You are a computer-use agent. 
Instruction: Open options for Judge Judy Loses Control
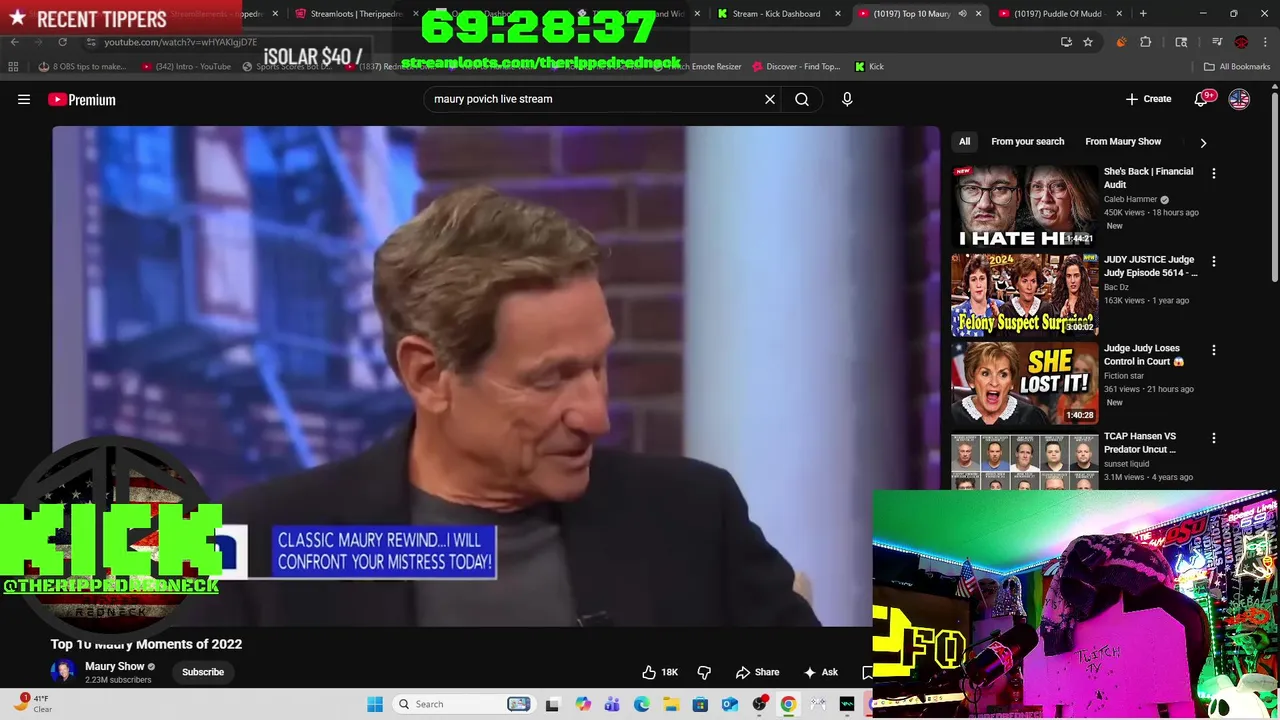[x=1213, y=350]
